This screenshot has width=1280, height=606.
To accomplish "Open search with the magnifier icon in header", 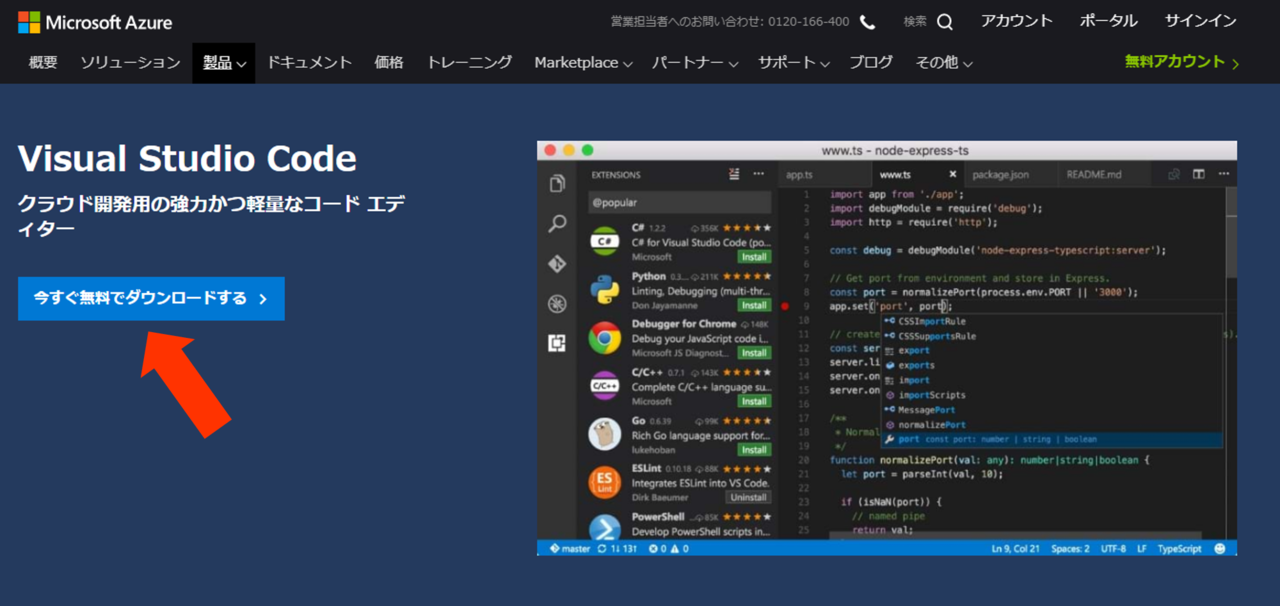I will pyautogui.click(x=945, y=22).
